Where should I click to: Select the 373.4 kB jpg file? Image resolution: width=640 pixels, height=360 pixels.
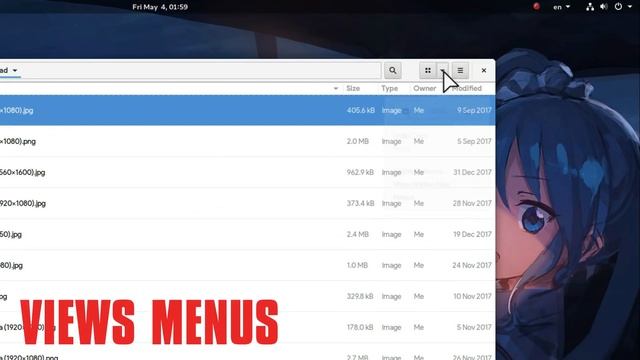click(247, 203)
